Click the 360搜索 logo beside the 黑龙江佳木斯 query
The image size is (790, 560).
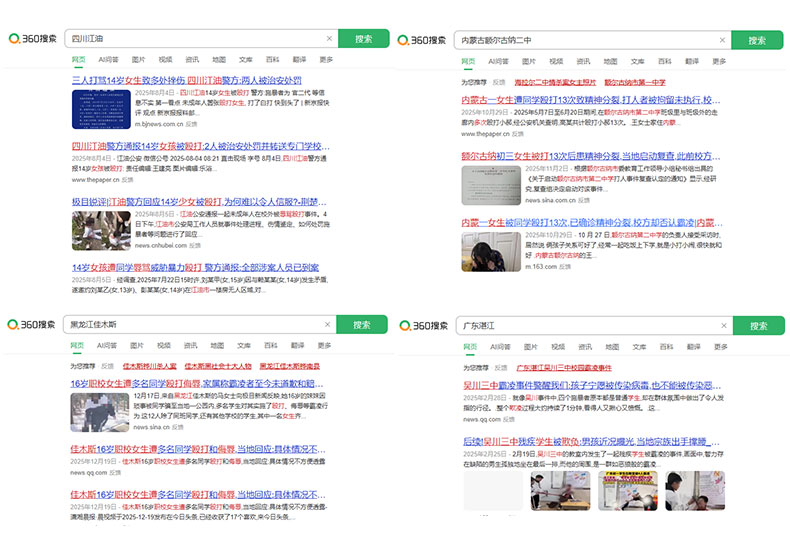pyautogui.click(x=31, y=325)
